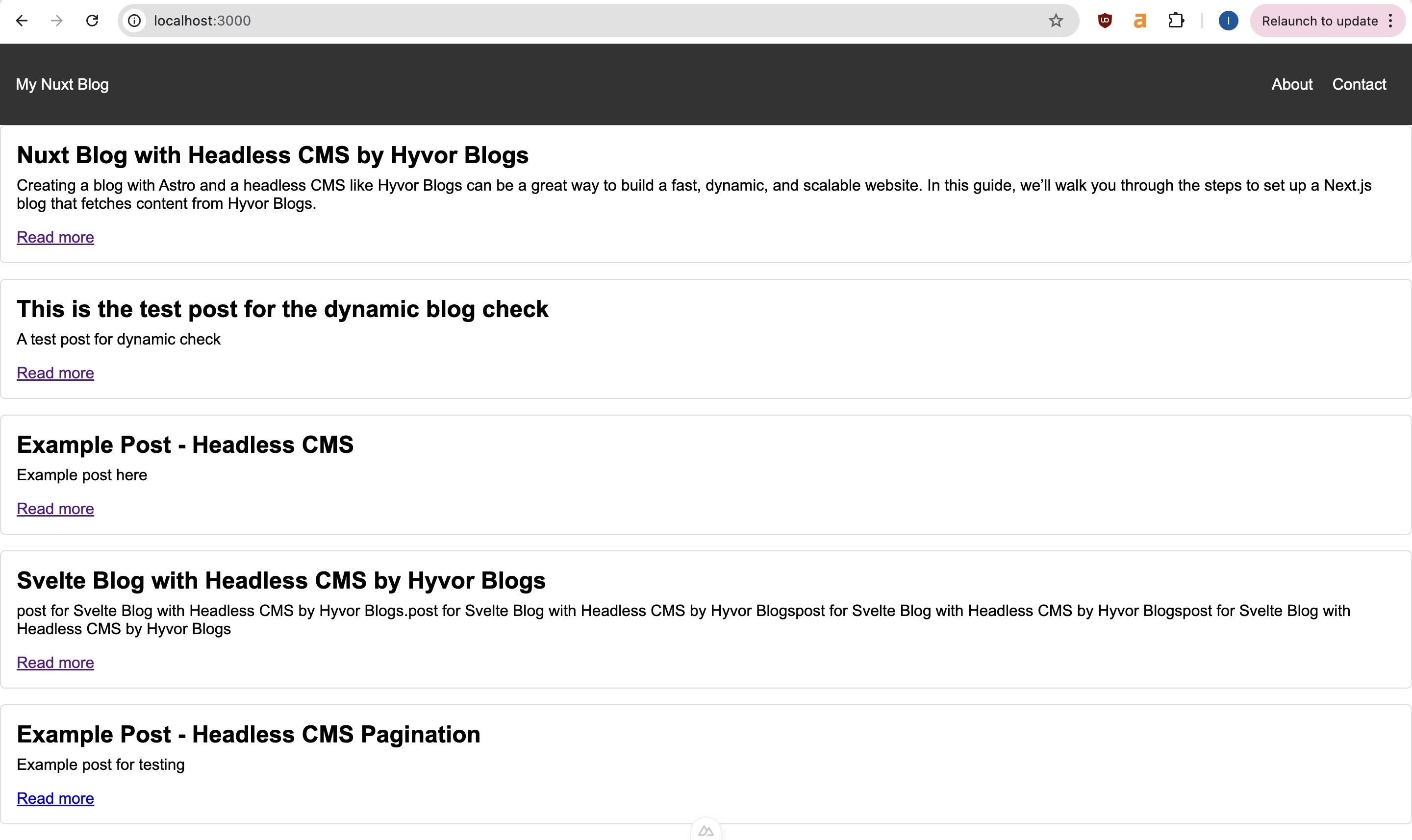Read more of Example Post - Headless CMS
Viewport: 1412px width, 840px height.
point(55,509)
